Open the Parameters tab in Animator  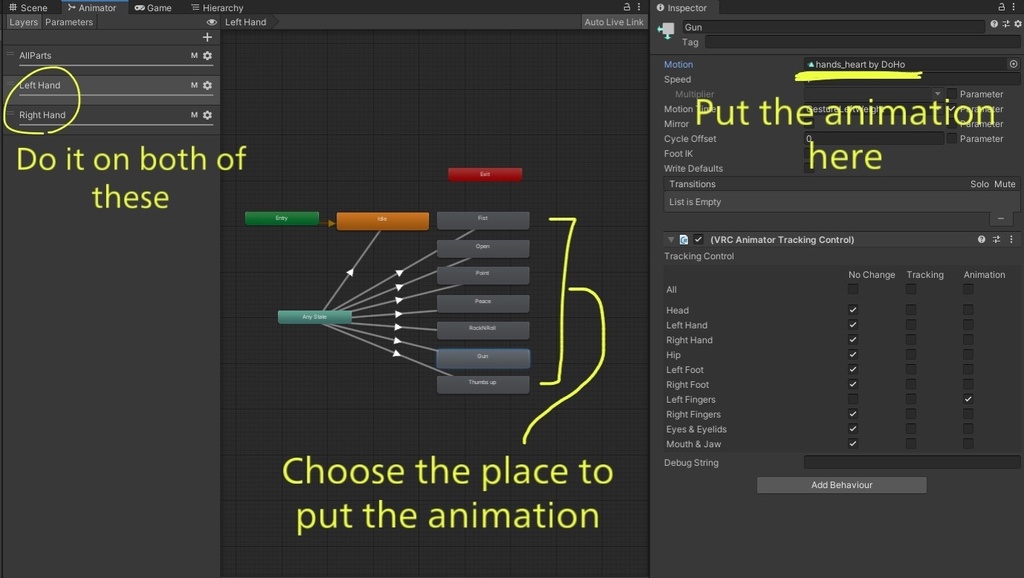69,22
